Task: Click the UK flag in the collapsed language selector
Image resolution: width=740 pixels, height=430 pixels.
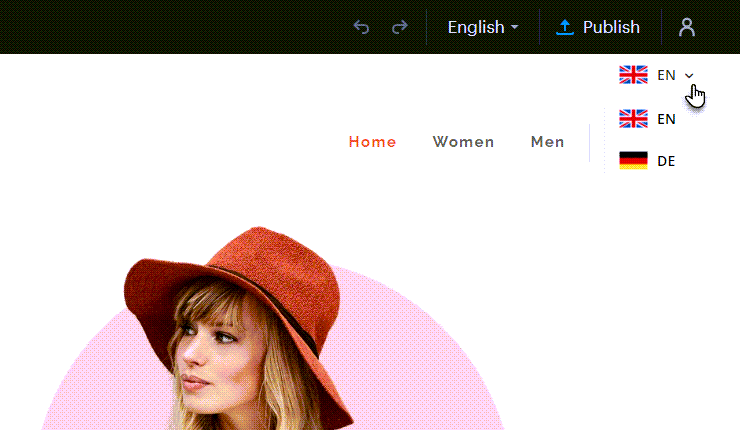Action: pyautogui.click(x=633, y=75)
